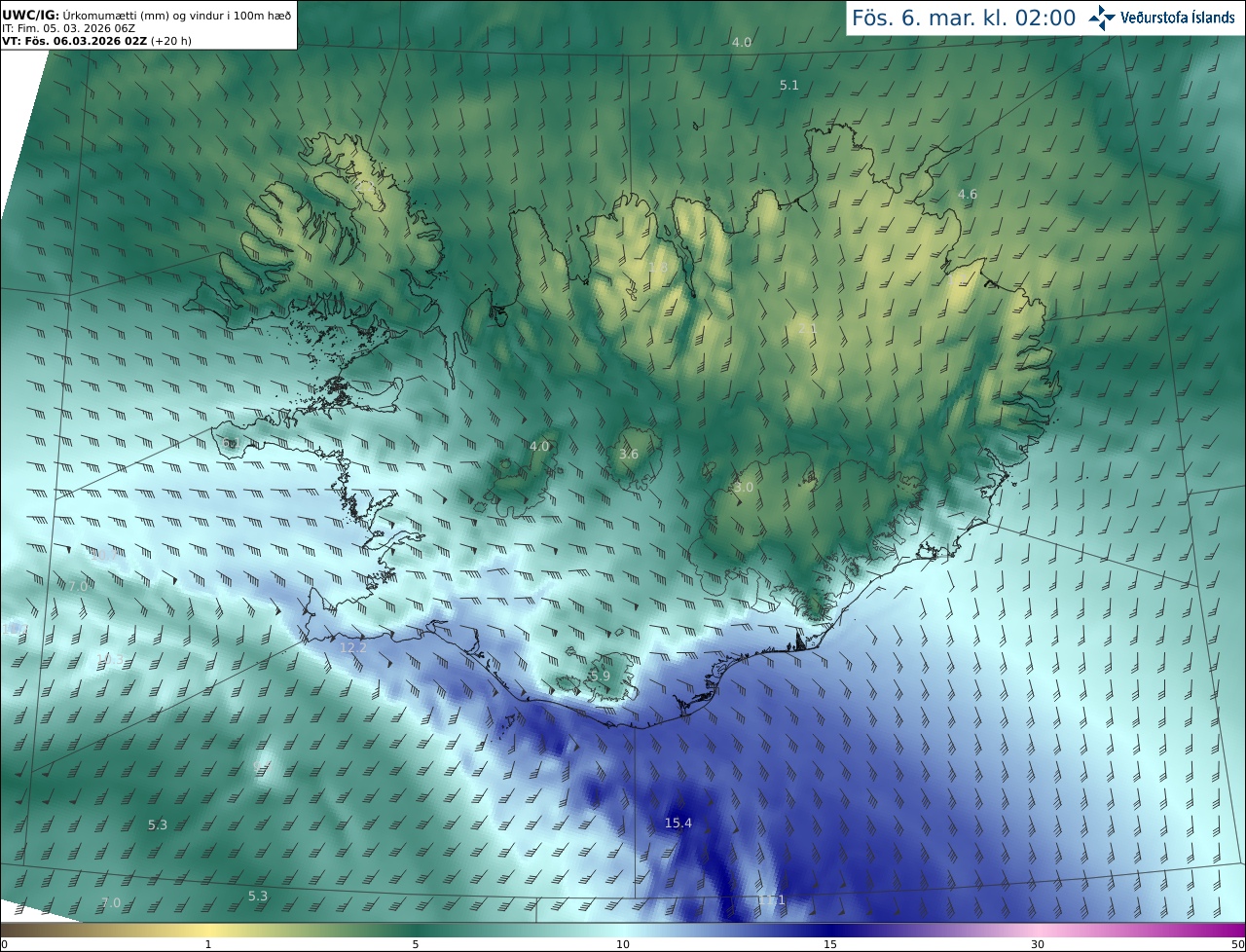Click the 10 tick on the color scale
Image resolution: width=1246 pixels, height=952 pixels.
[623, 944]
